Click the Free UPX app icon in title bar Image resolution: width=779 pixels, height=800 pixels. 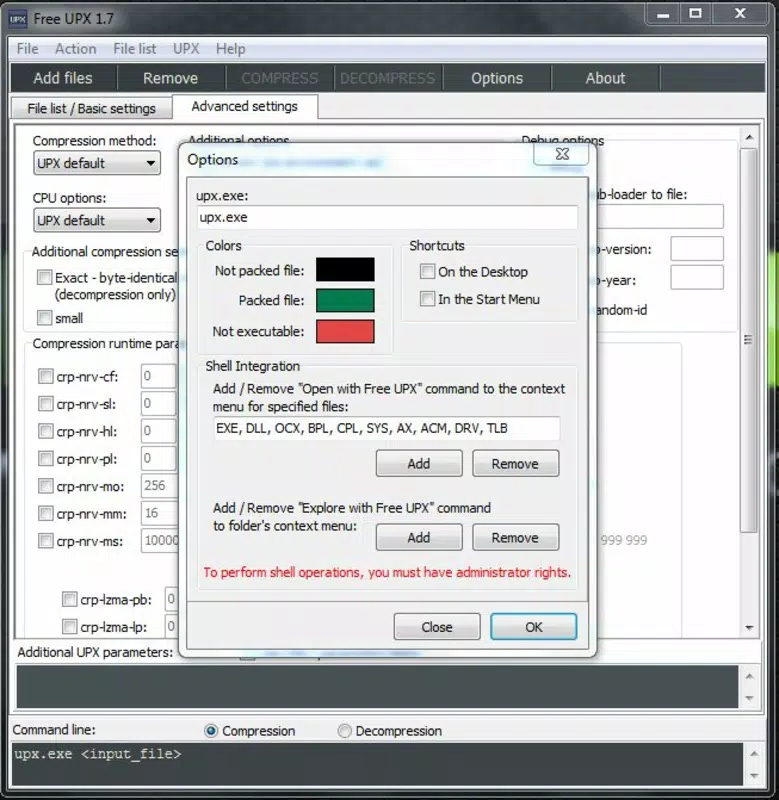[18, 19]
